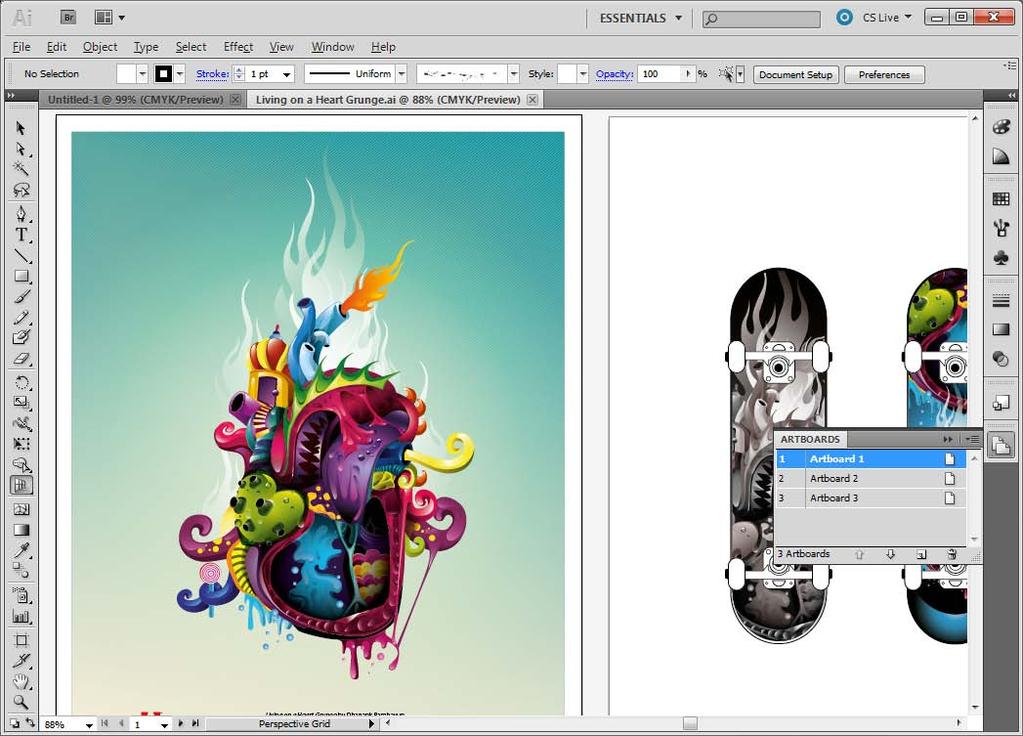Open the Color panel palette icon

(x=1001, y=127)
